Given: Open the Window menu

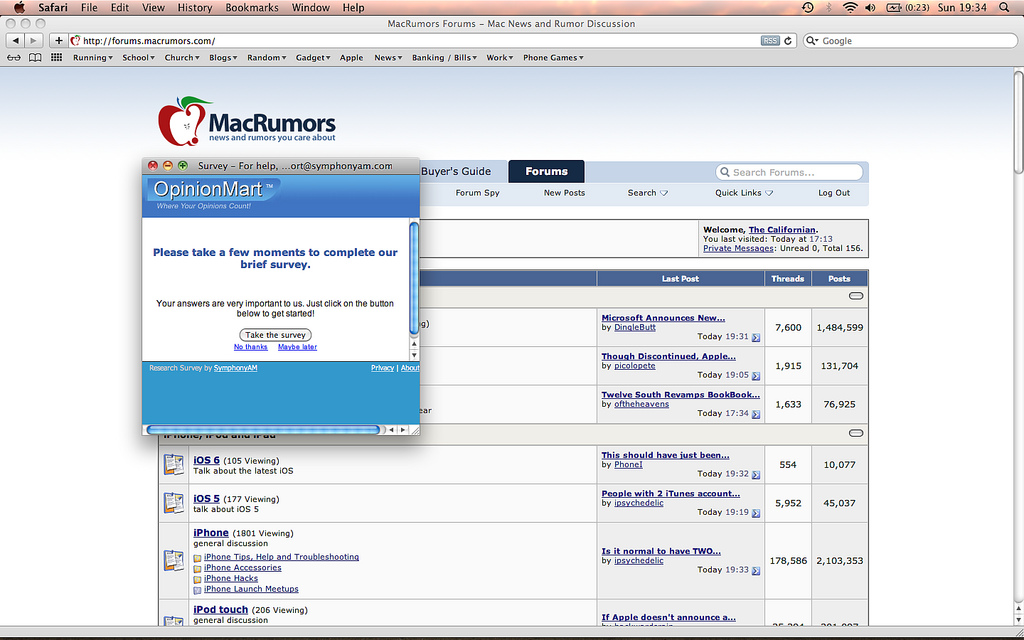Looking at the screenshot, I should pos(310,8).
